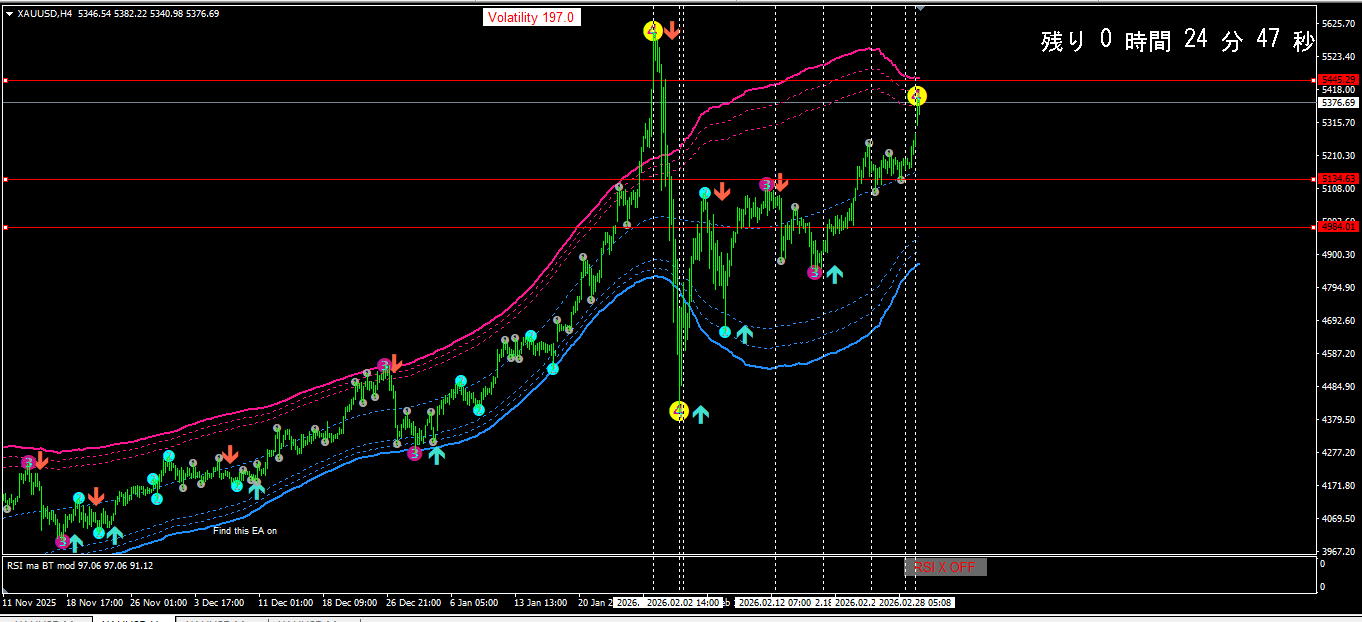Click the 'Find this EA on' text
Viewport: 1362px width, 622px height.
(245, 531)
